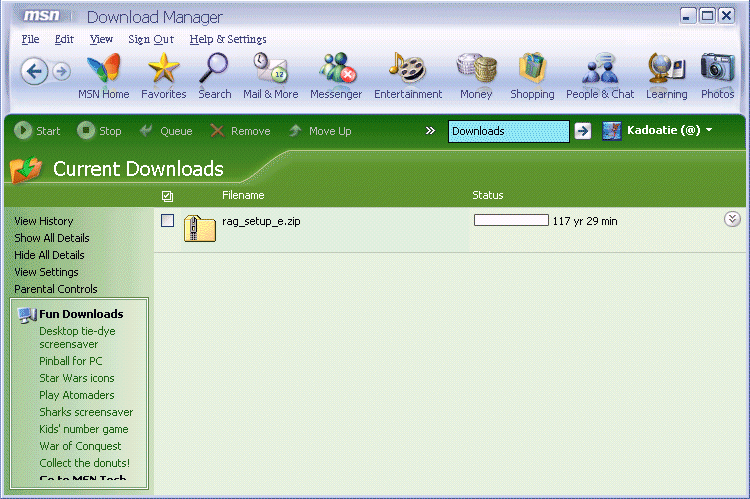Open Sharks screensaver link
The image size is (750, 499).
86,412
